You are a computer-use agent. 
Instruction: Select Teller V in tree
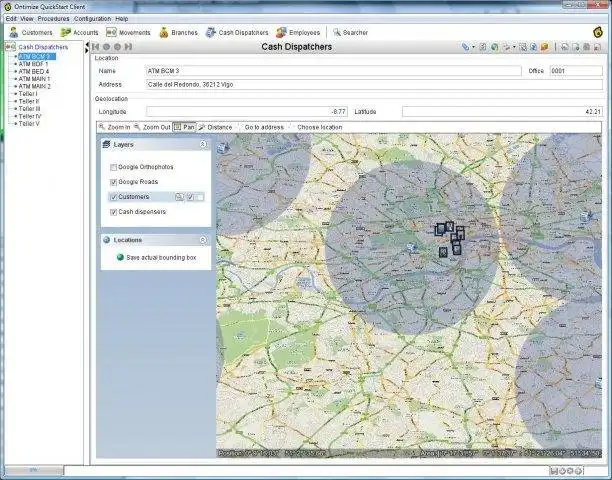click(29, 123)
